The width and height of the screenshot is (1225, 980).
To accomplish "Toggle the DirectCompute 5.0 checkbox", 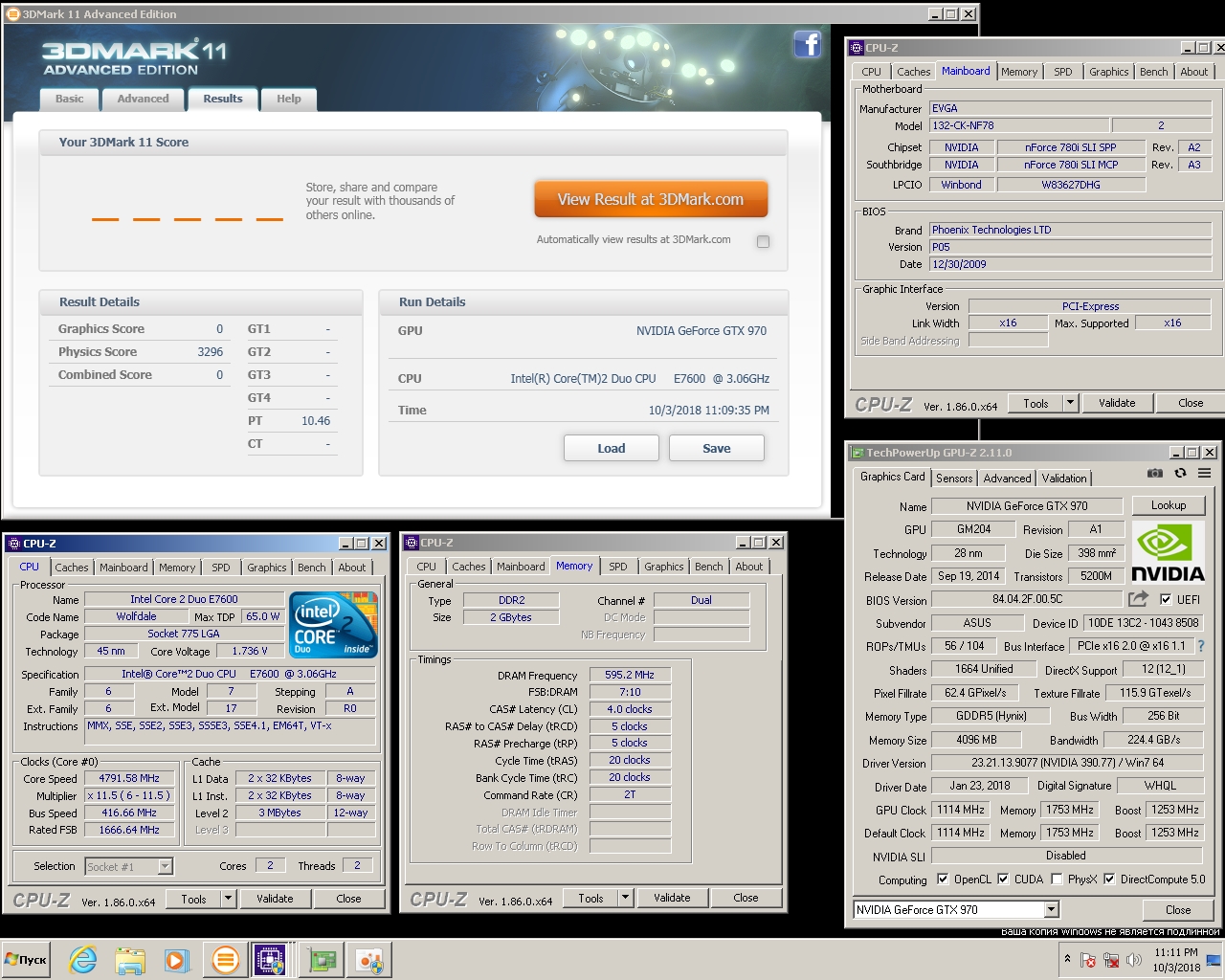I will point(1109,879).
